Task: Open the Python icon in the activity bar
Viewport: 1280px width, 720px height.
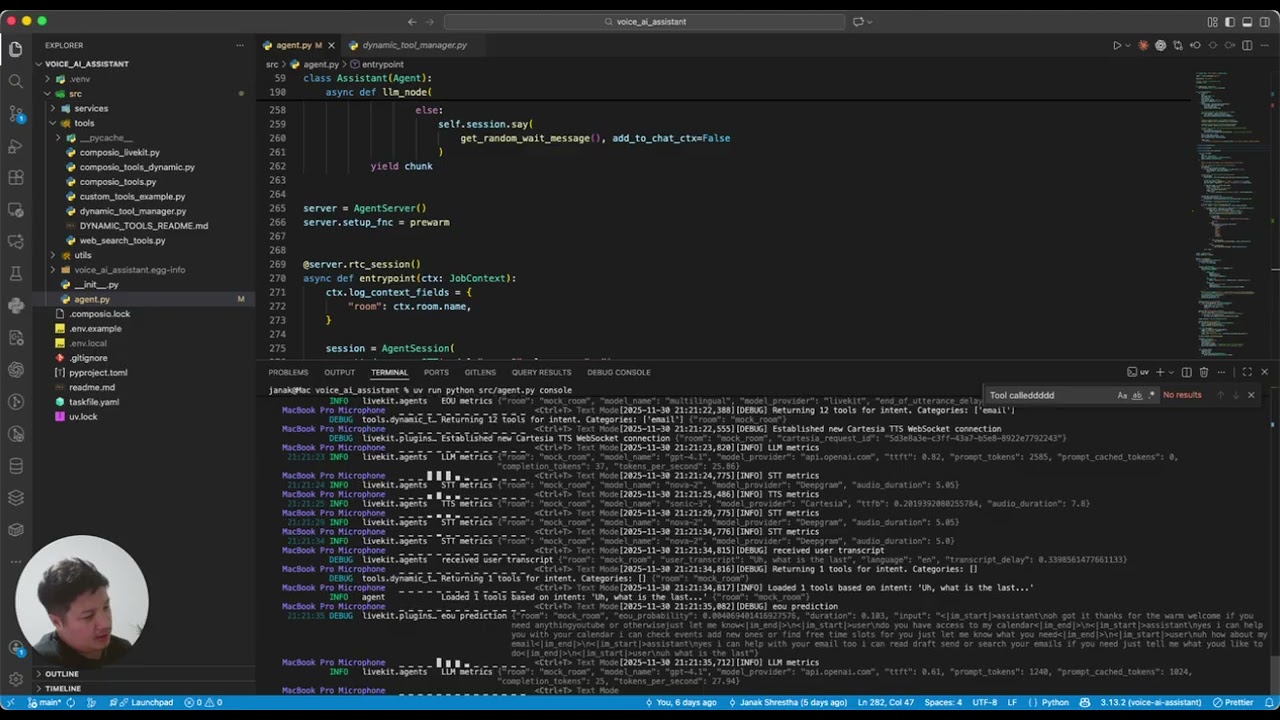Action: click(x=15, y=306)
